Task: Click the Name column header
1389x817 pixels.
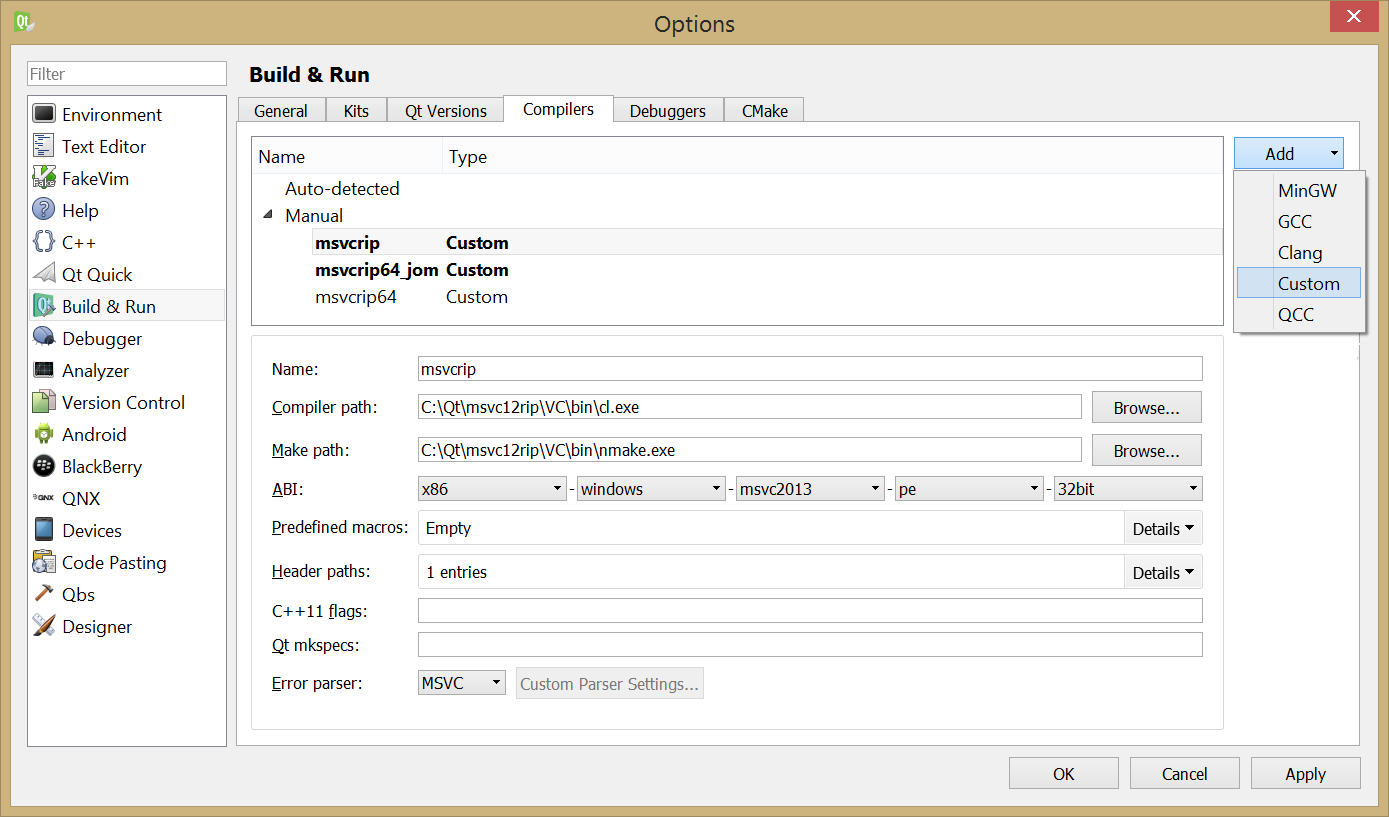Action: [x=347, y=156]
